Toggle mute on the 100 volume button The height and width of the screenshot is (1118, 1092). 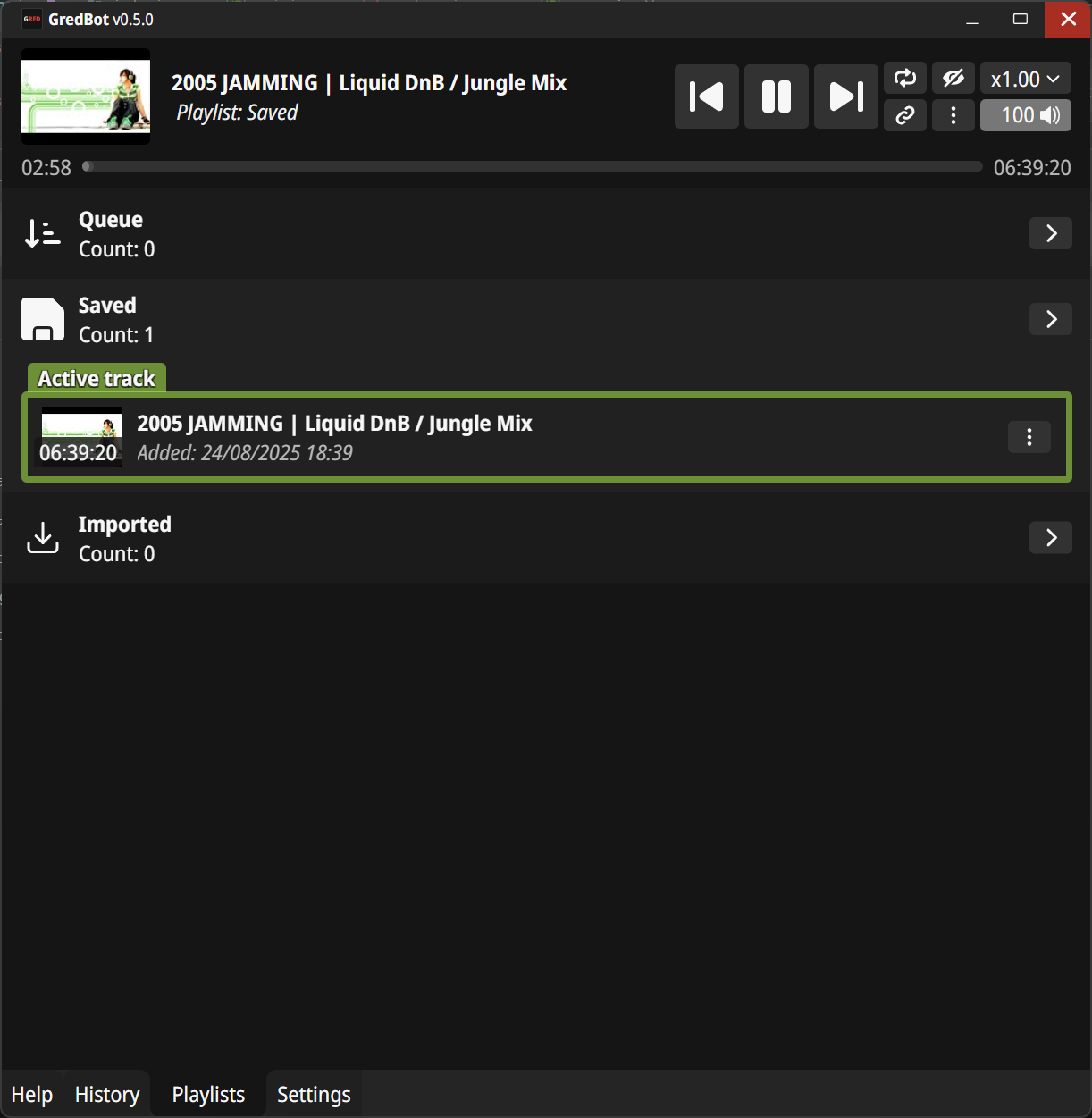pyautogui.click(x=1026, y=115)
